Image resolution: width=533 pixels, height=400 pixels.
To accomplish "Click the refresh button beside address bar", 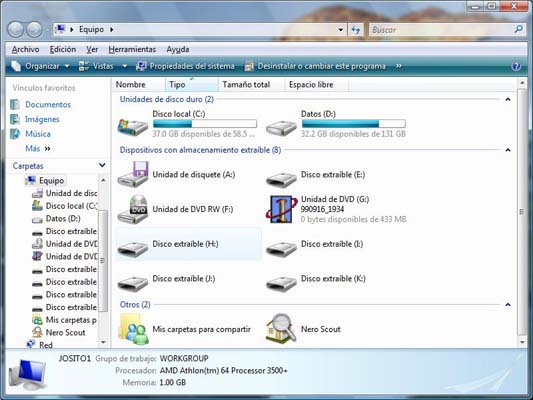I will click(x=356, y=30).
